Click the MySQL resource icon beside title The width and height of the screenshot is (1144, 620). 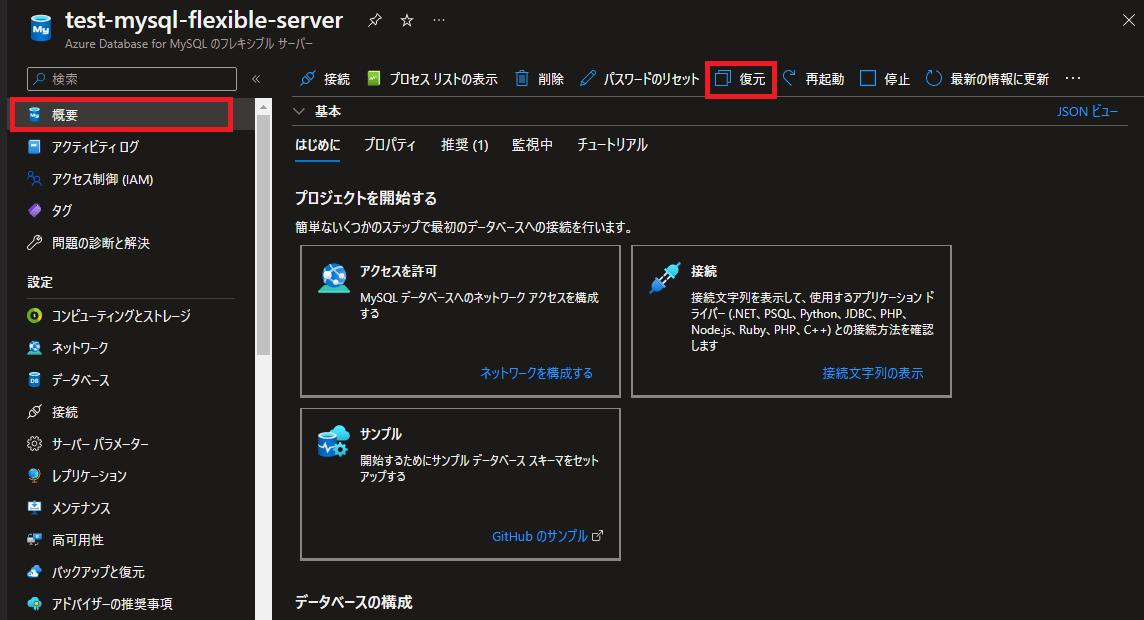coord(41,28)
